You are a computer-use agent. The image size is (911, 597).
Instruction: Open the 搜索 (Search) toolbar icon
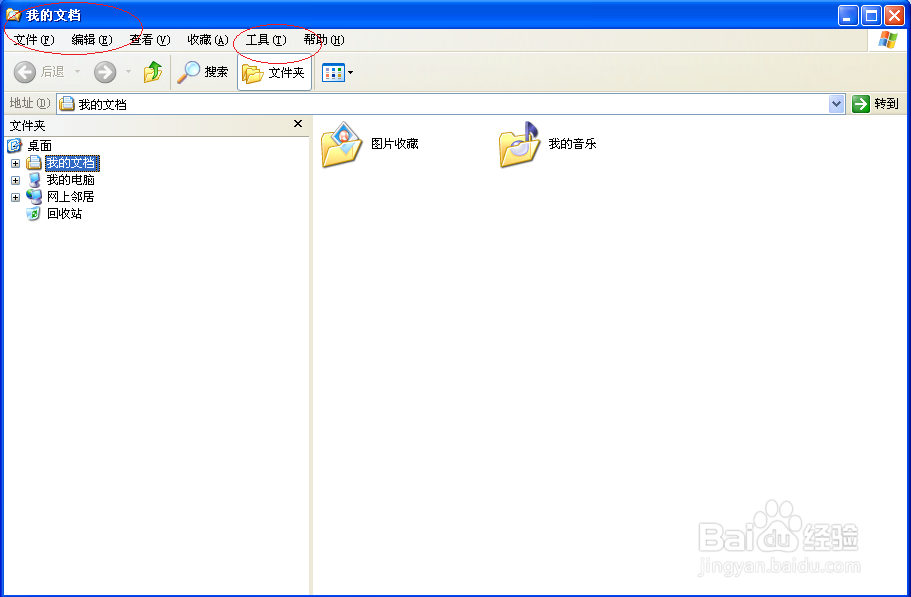click(x=202, y=71)
